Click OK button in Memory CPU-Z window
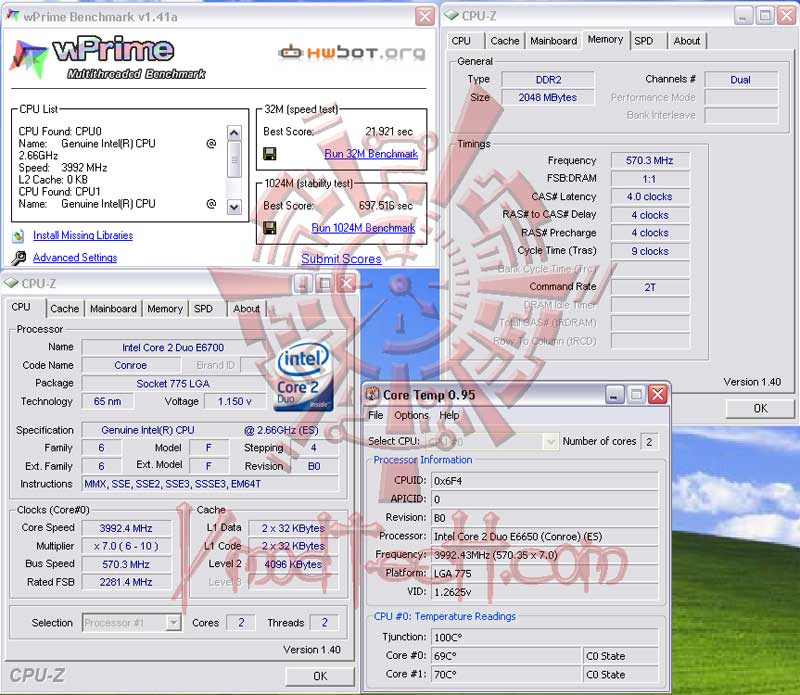The width and height of the screenshot is (800, 695). 760,408
